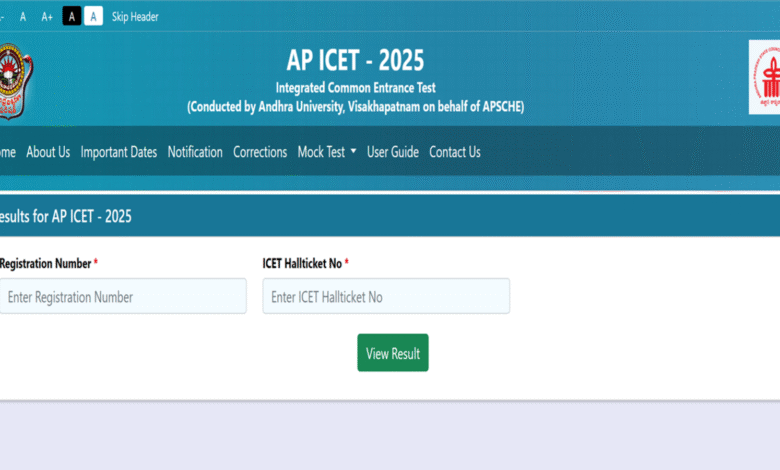Open the Important Dates page
Screen dimensions: 780x470
point(119,152)
